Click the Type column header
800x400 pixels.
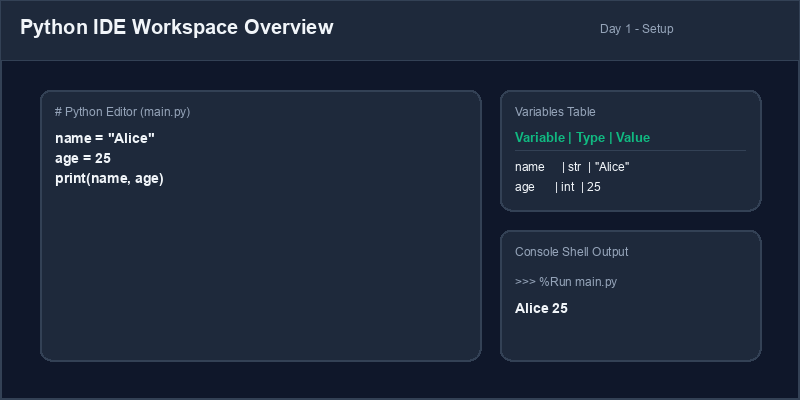coord(590,138)
